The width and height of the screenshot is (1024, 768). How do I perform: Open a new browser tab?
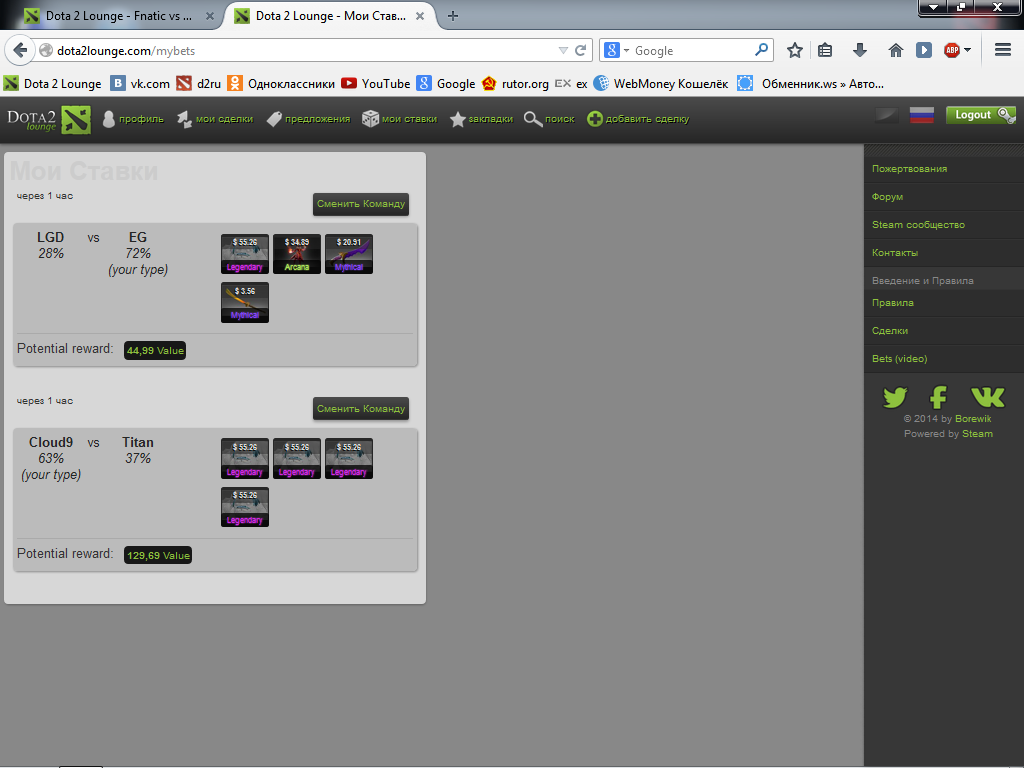[453, 16]
